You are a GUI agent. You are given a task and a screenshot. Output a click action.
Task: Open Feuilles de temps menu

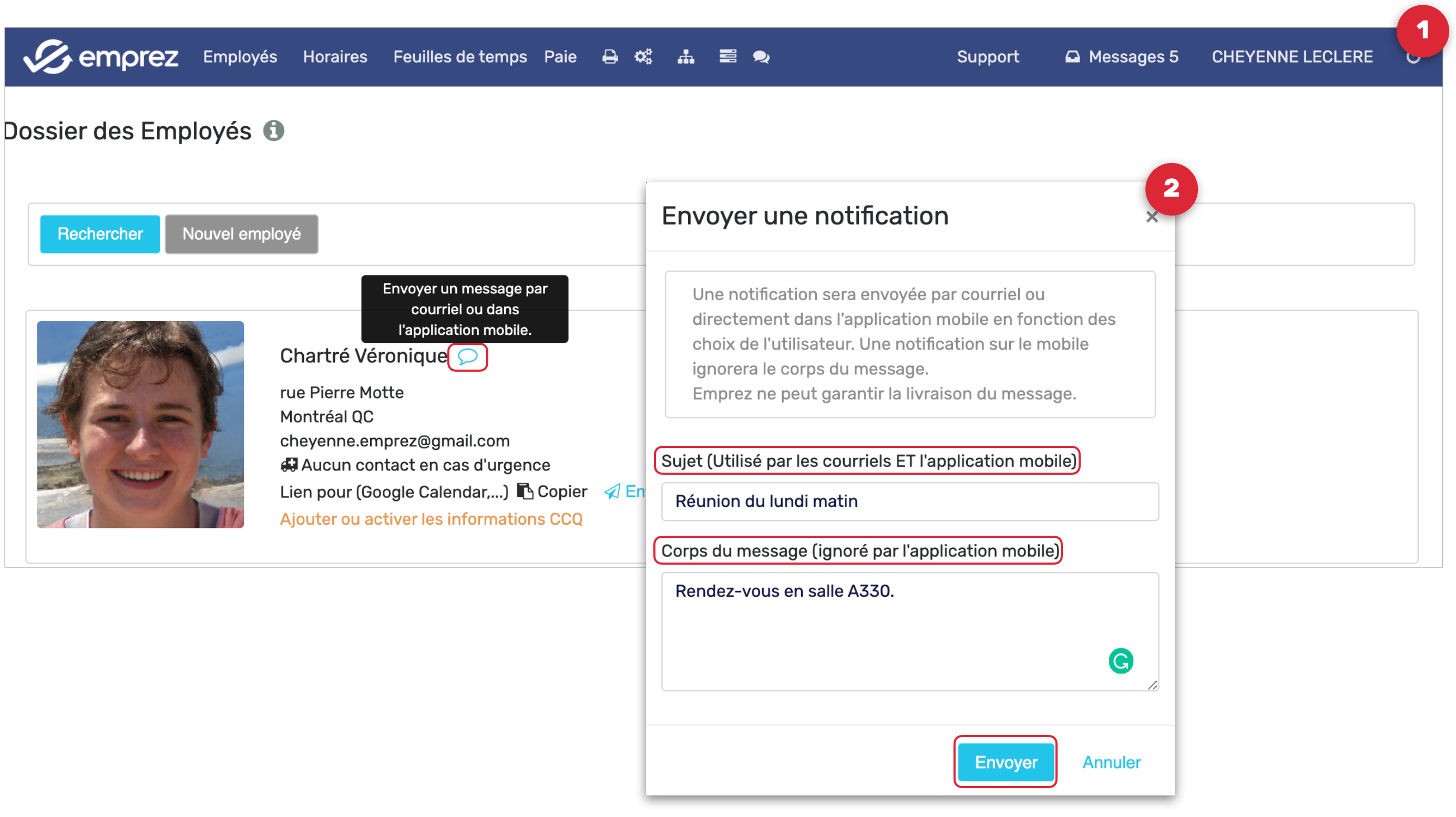(459, 57)
